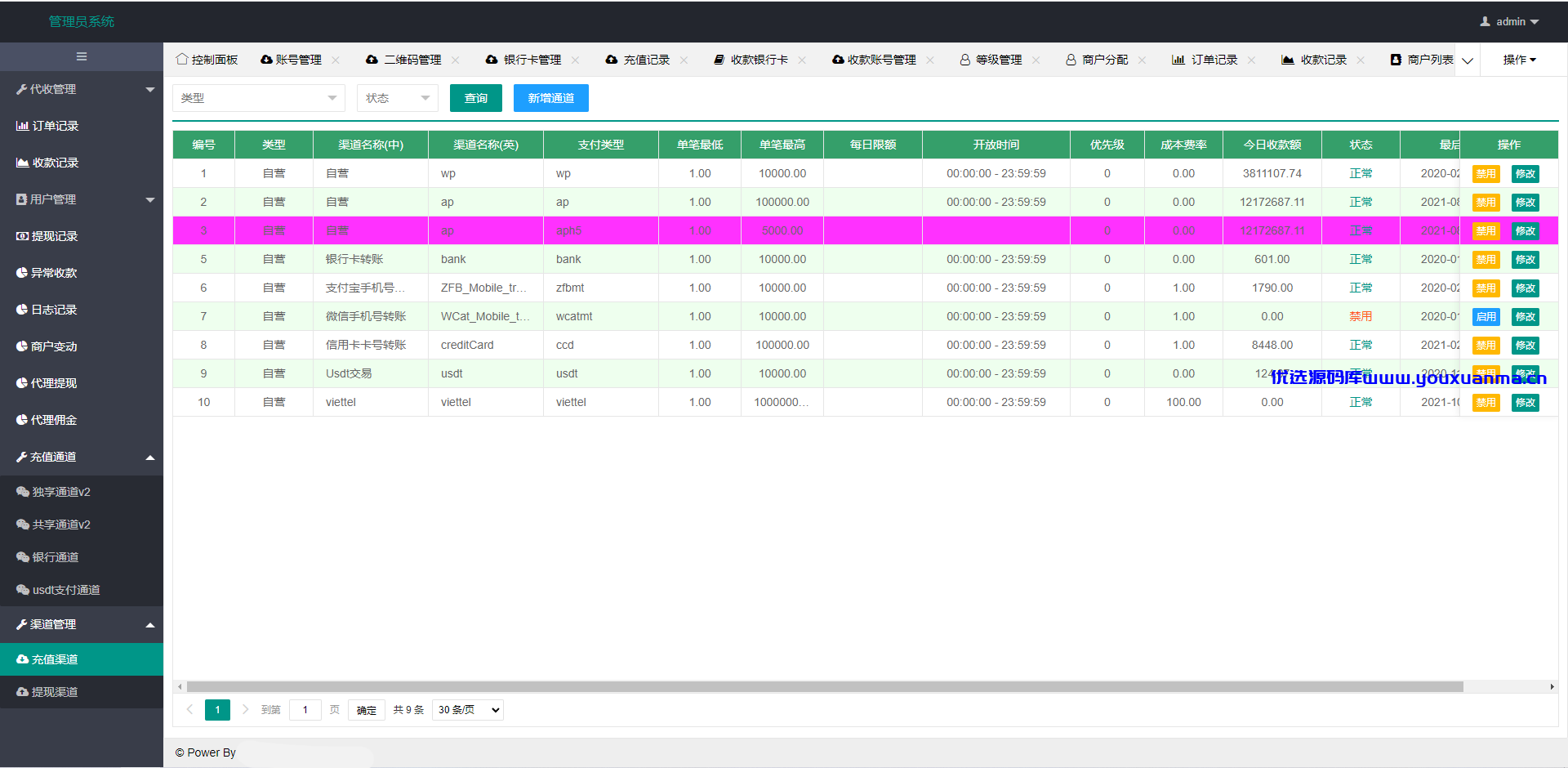Screen dimensions: 1568x768
Task: Click the area chart icon beside 收款记录 in sidebar
Action: [x=22, y=163]
